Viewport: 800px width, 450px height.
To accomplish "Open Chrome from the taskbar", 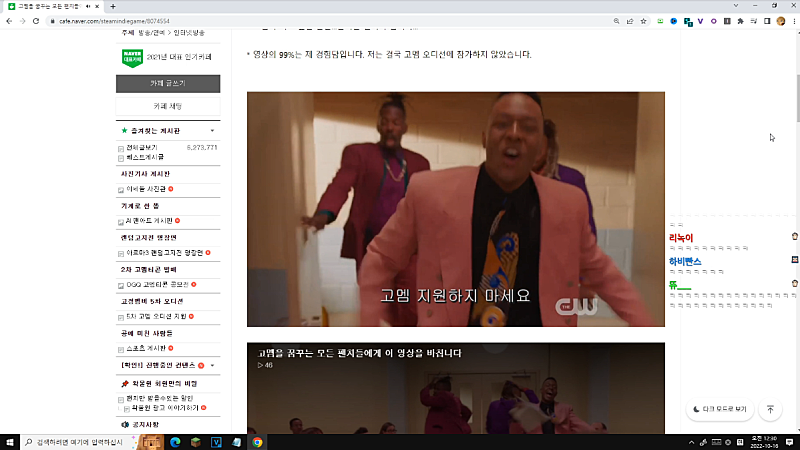I will click(257, 442).
